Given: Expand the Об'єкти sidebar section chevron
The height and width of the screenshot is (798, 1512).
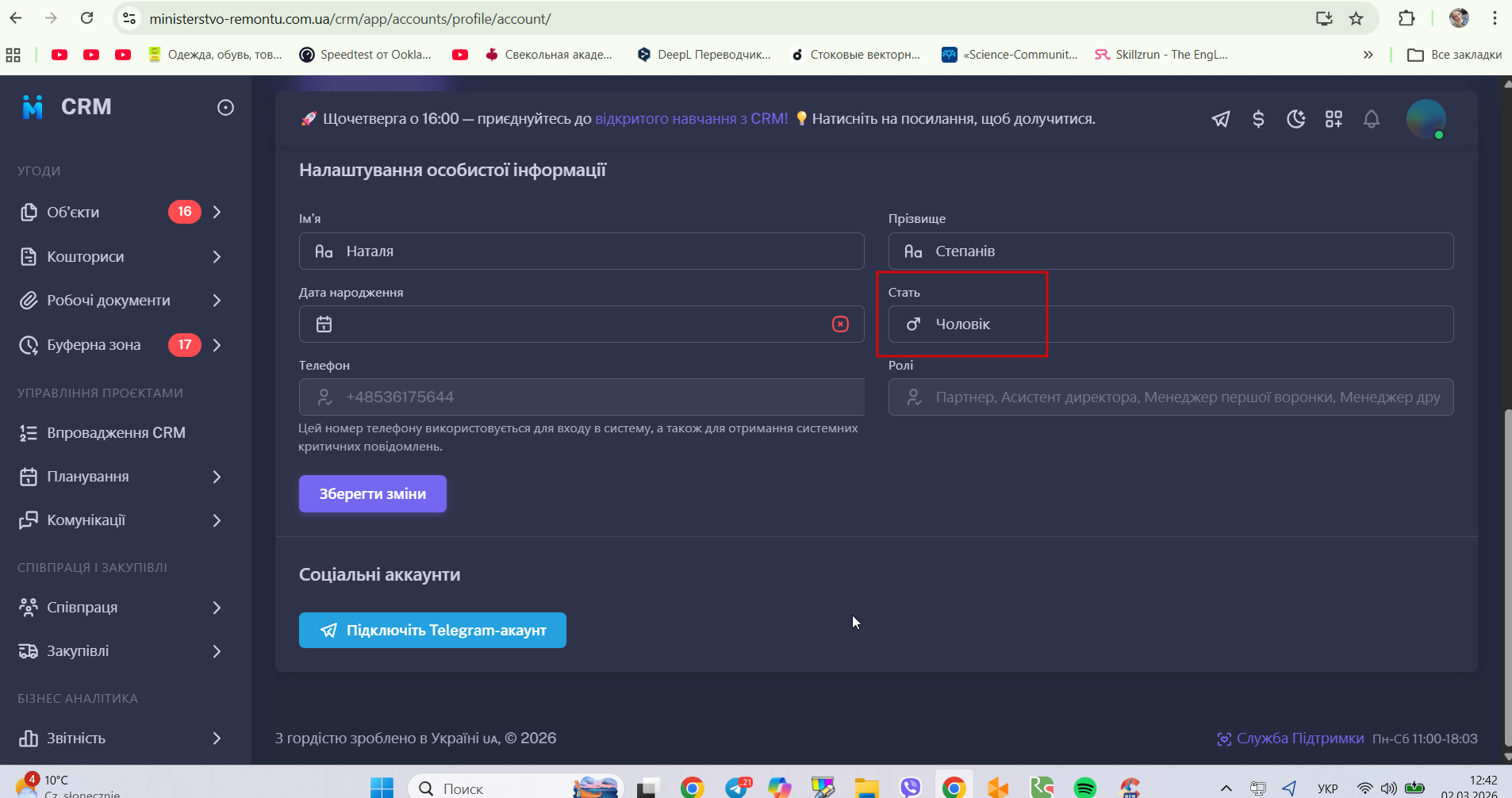Looking at the screenshot, I should pos(217,212).
